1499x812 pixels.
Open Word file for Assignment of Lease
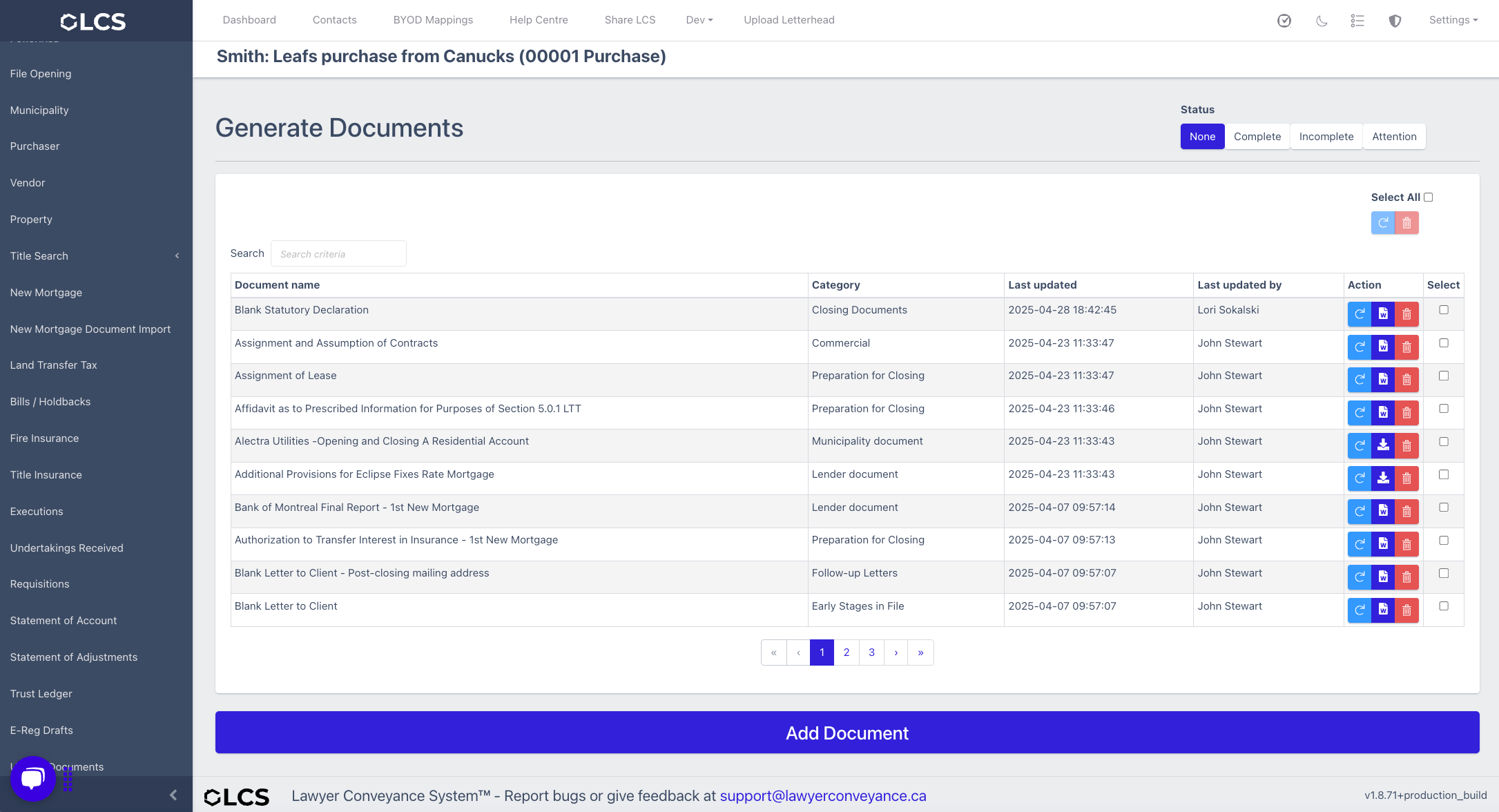tap(1383, 380)
